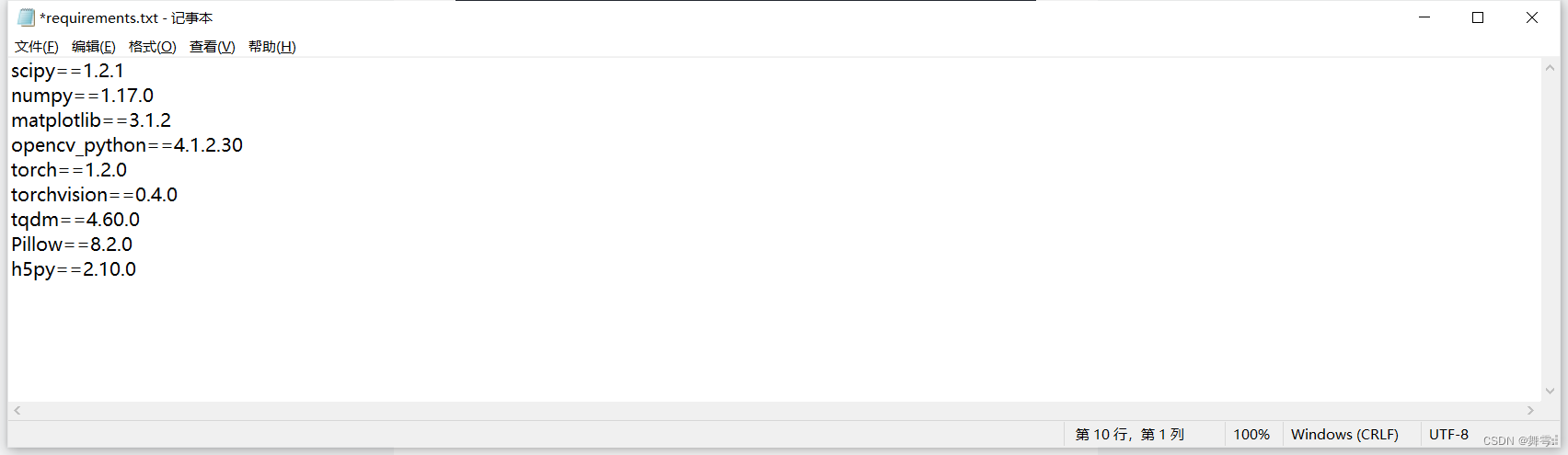
Task: Close the requirements.txt Notepad window
Action: (x=1532, y=17)
